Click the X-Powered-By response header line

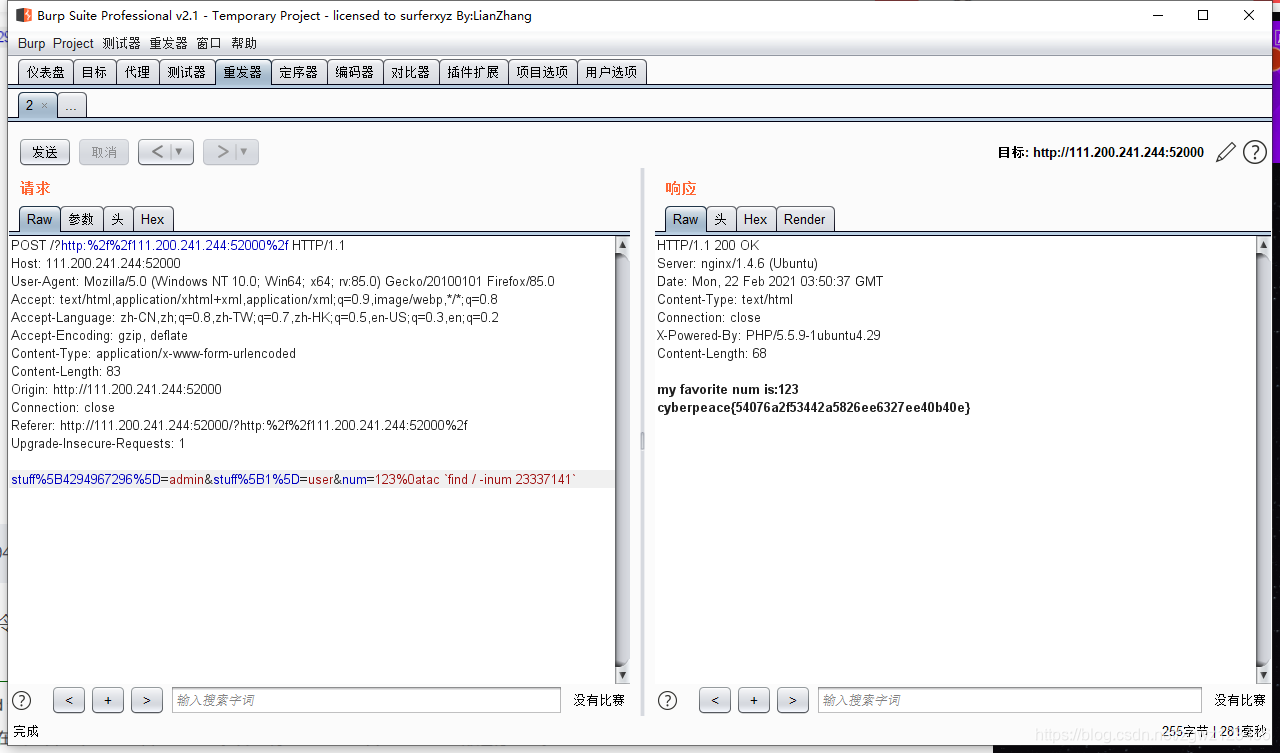[769, 336]
